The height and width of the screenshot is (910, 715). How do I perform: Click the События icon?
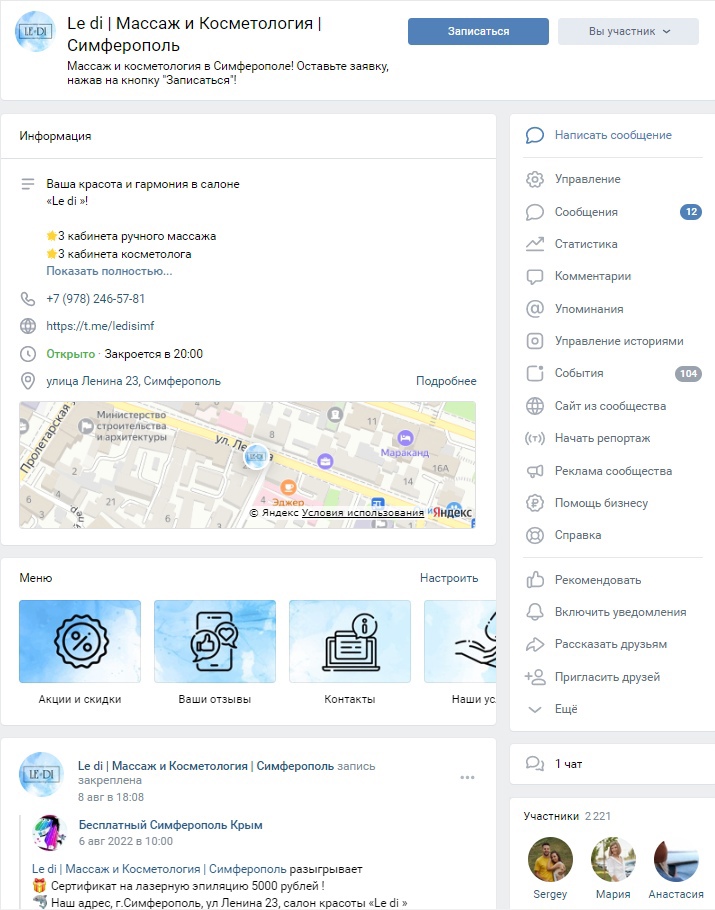[x=535, y=373]
